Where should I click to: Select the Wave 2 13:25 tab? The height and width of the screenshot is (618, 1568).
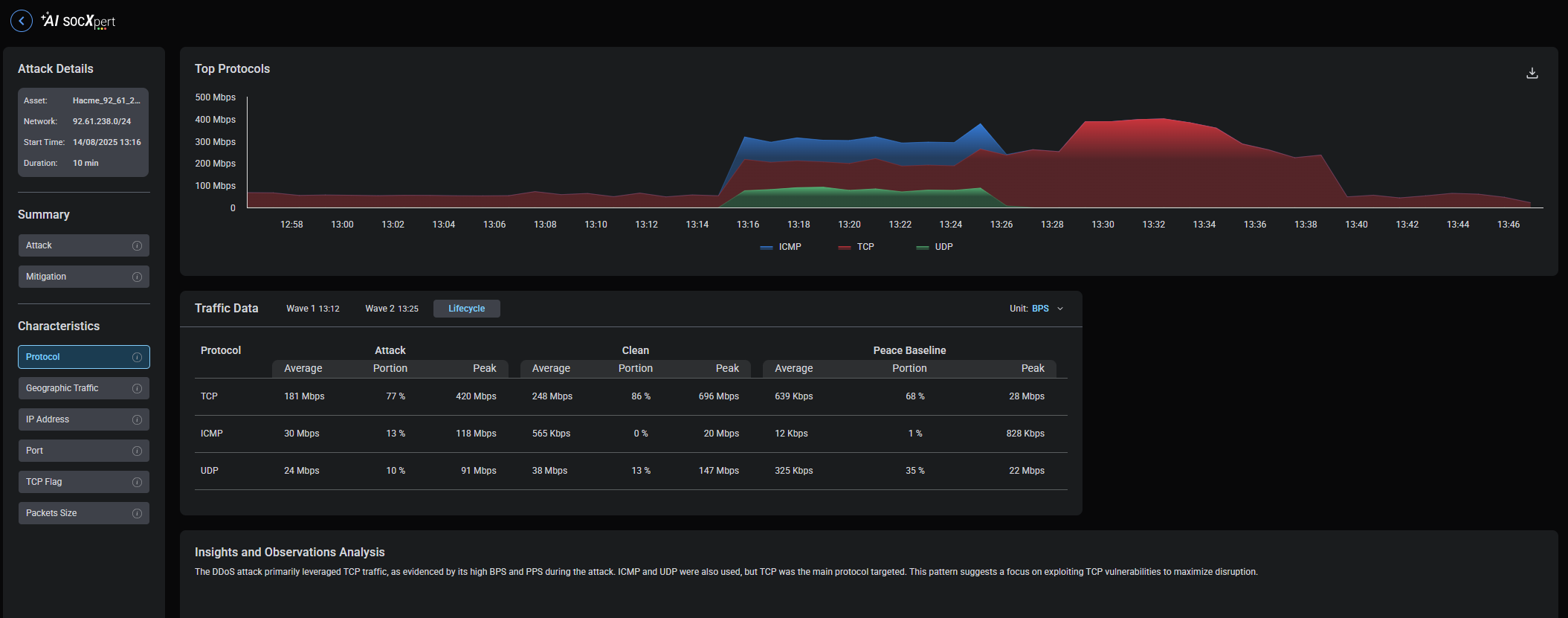[392, 309]
